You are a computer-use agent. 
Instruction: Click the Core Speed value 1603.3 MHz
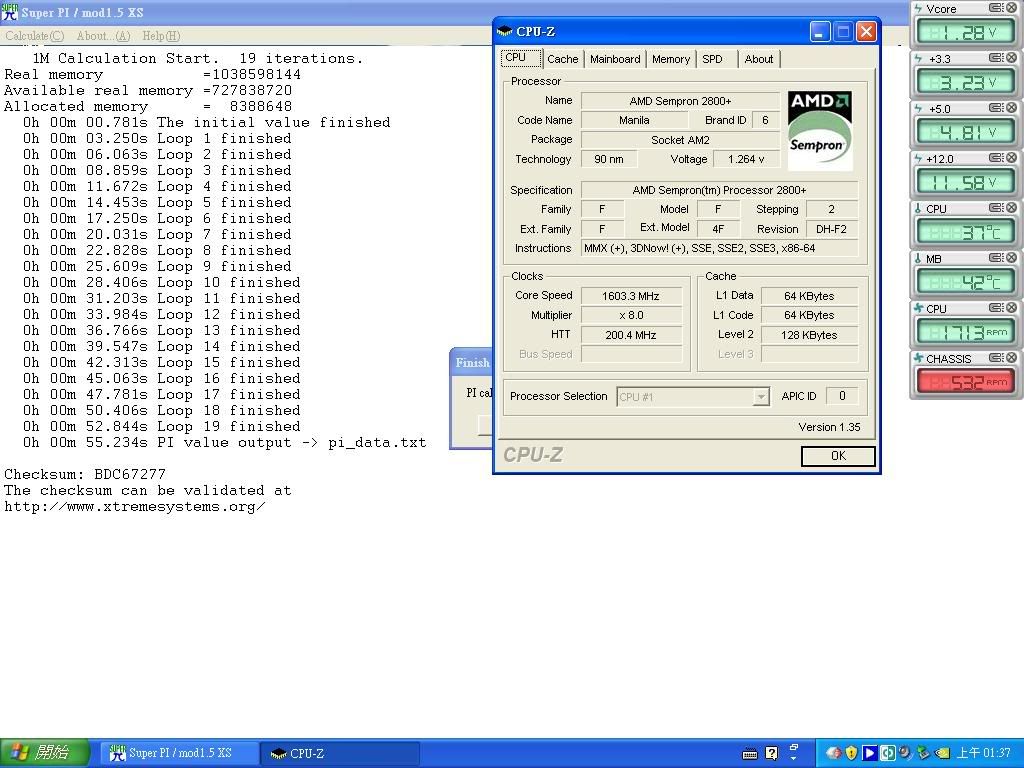click(631, 296)
